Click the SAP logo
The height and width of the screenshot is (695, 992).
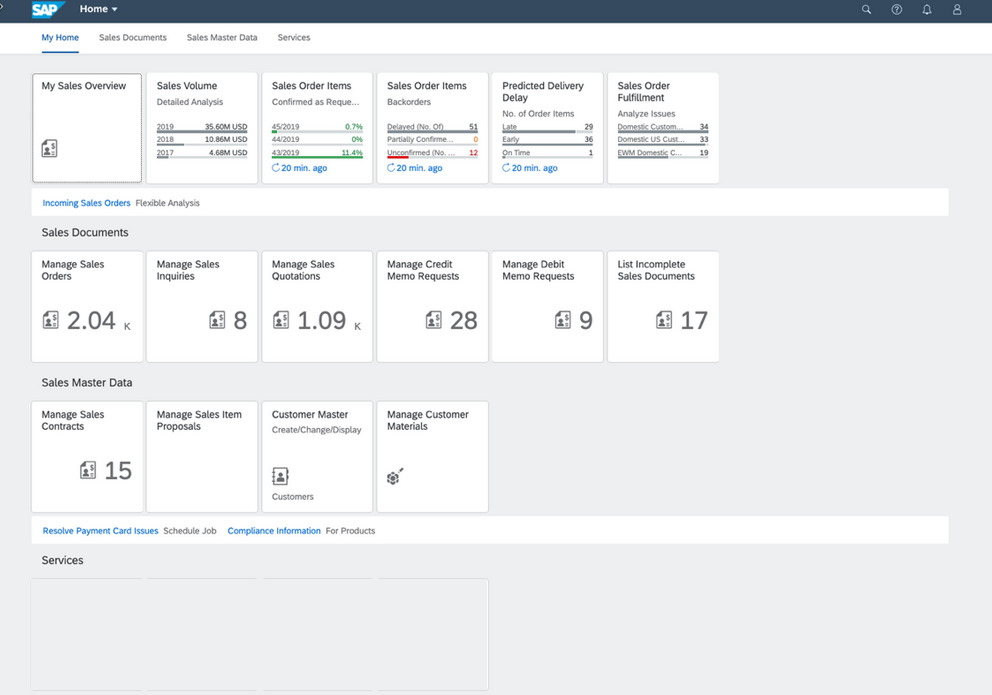click(47, 9)
